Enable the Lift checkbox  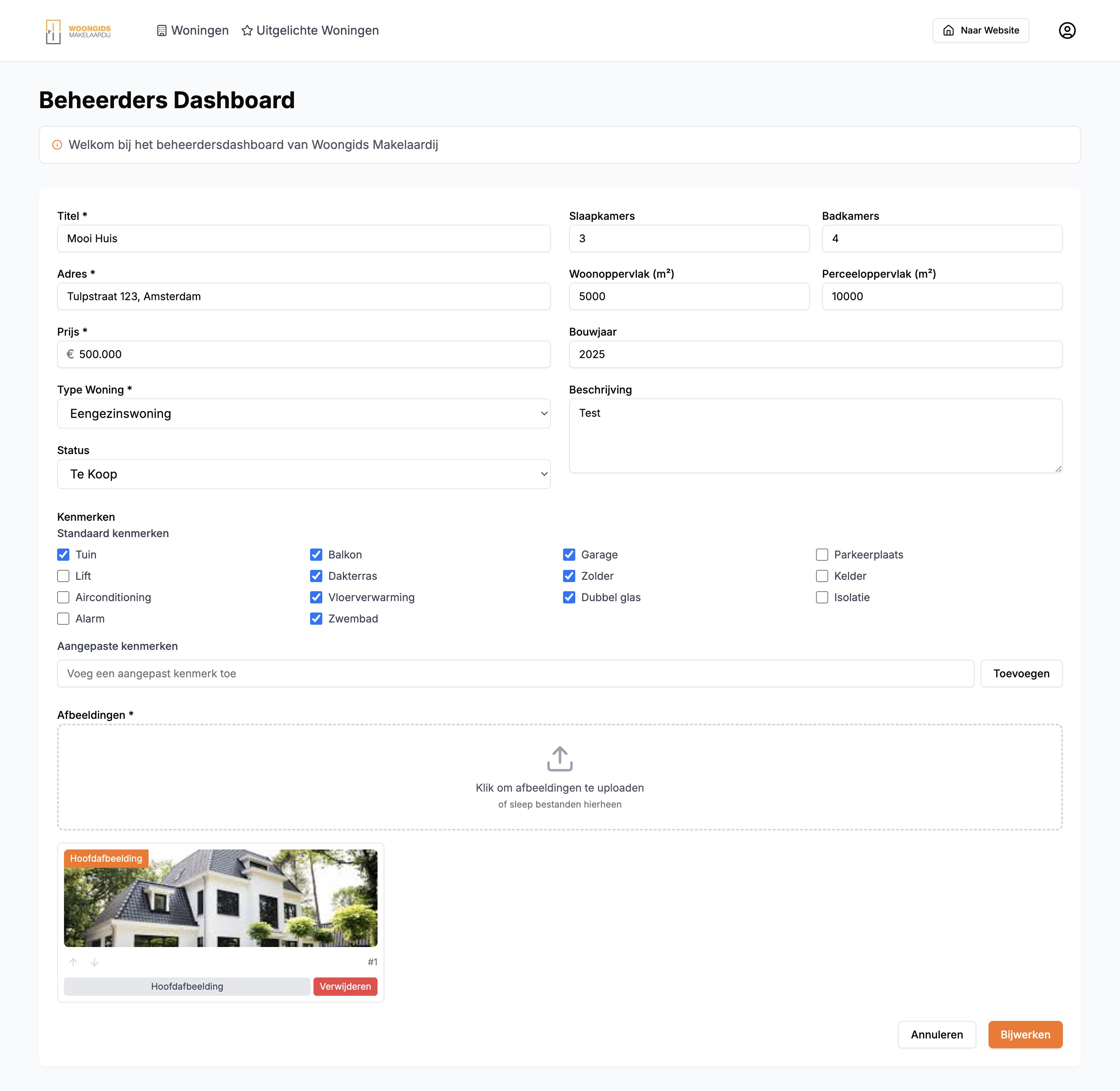point(63,576)
